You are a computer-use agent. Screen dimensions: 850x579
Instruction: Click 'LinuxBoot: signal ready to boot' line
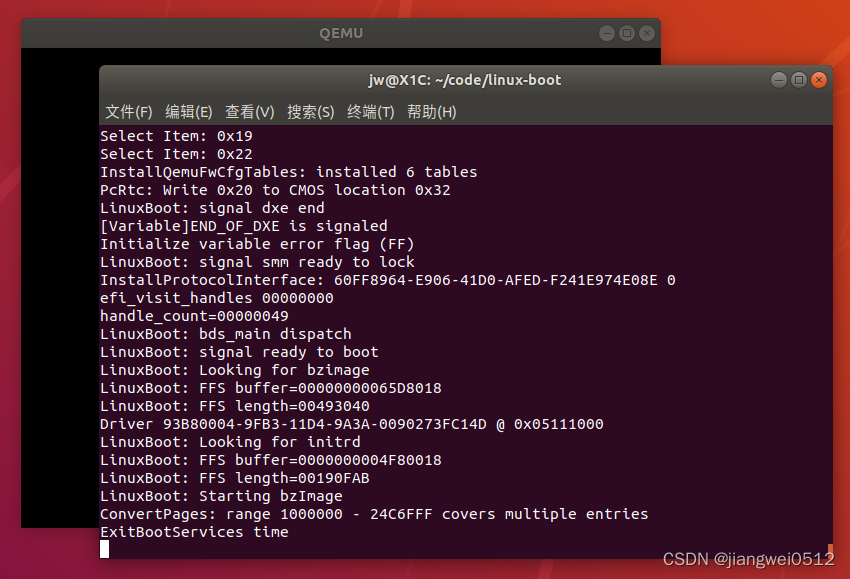(239, 352)
